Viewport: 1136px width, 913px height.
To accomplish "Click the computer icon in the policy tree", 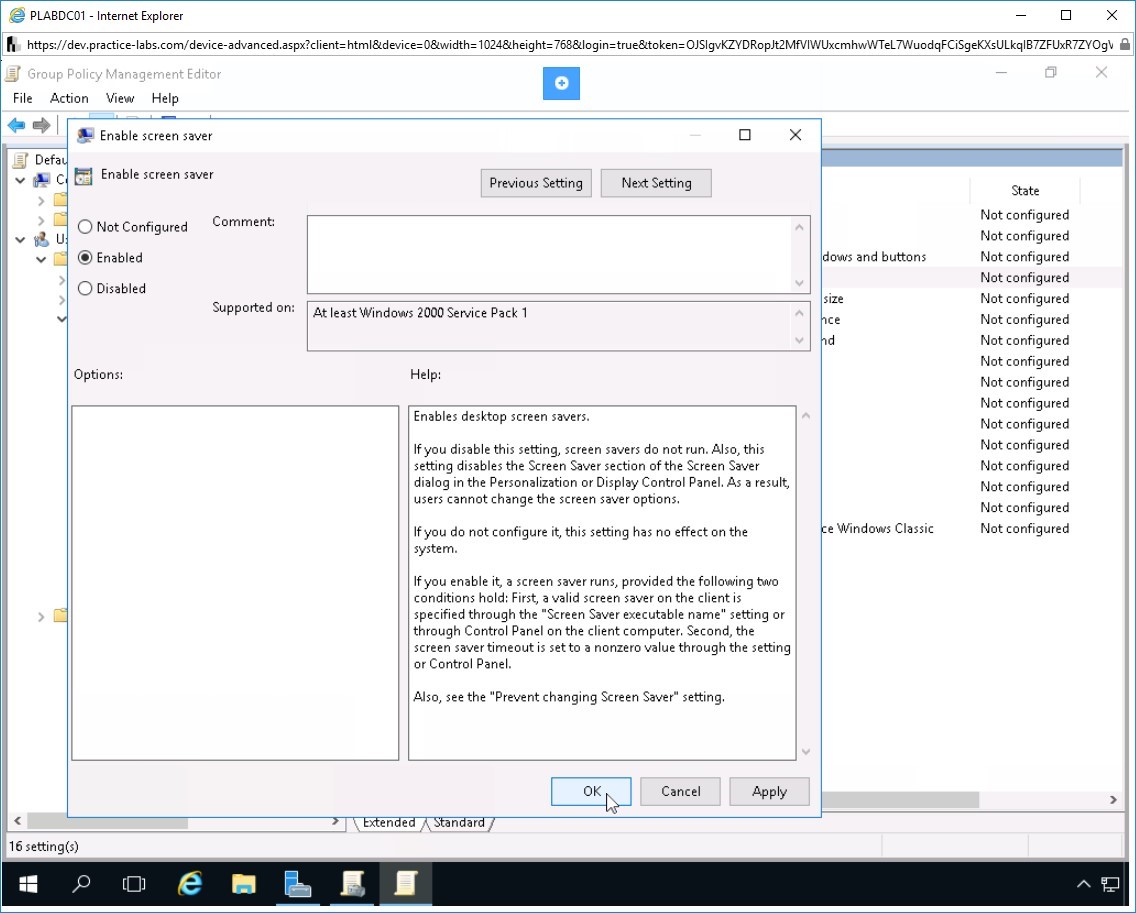I will point(43,180).
